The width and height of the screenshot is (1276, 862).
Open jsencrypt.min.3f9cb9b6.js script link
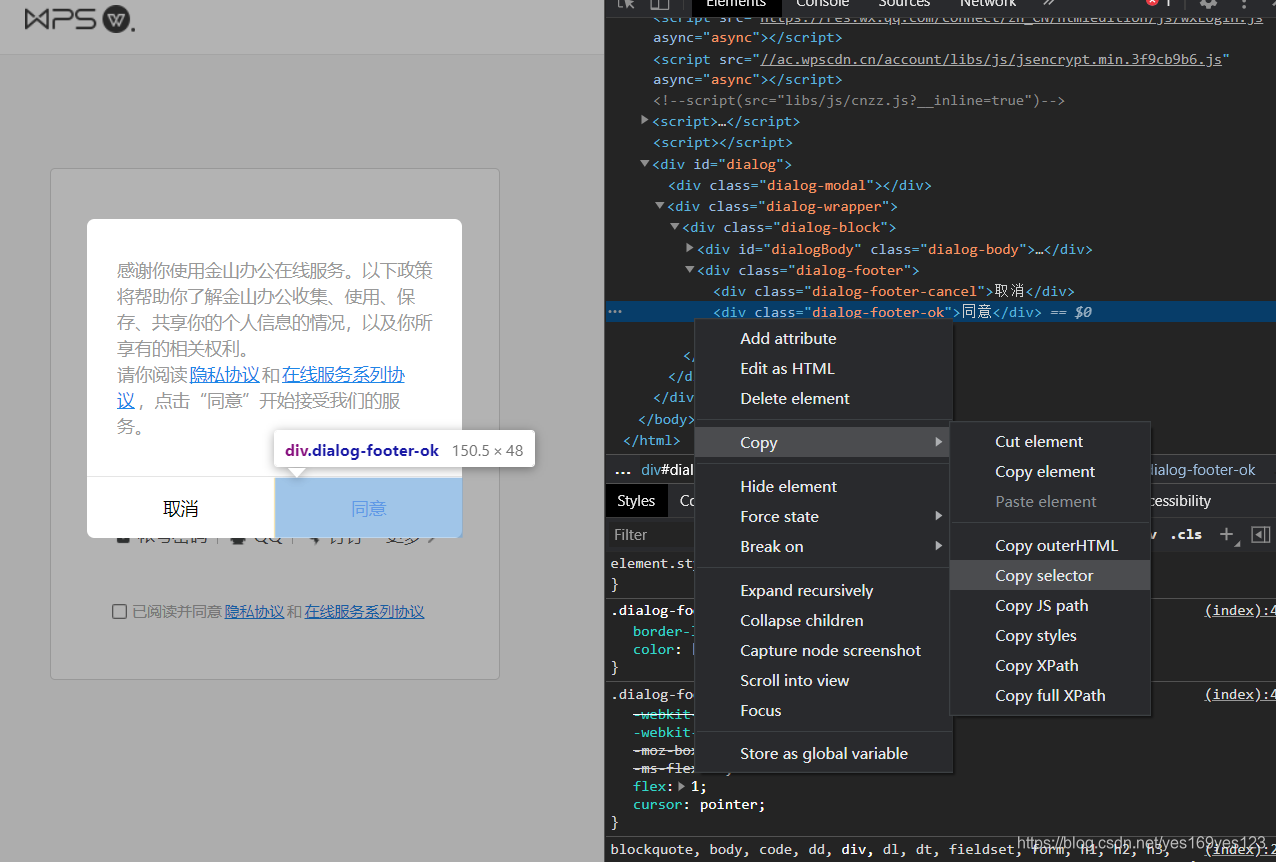pyautogui.click(x=991, y=59)
